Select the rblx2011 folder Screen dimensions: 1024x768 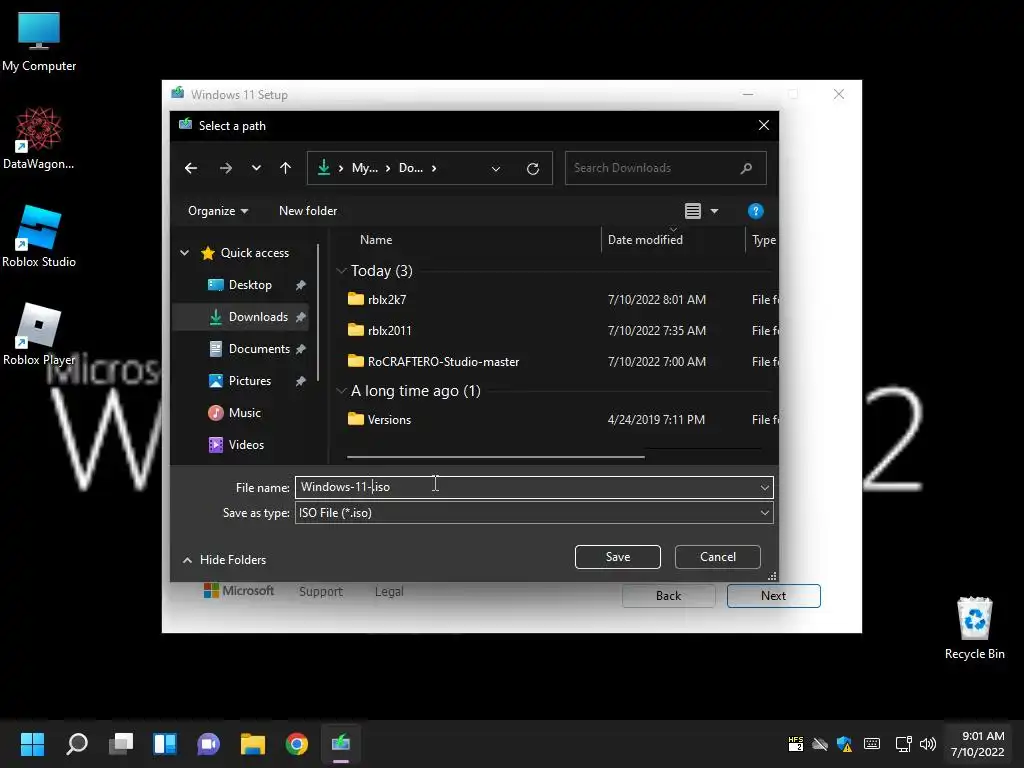click(x=389, y=330)
